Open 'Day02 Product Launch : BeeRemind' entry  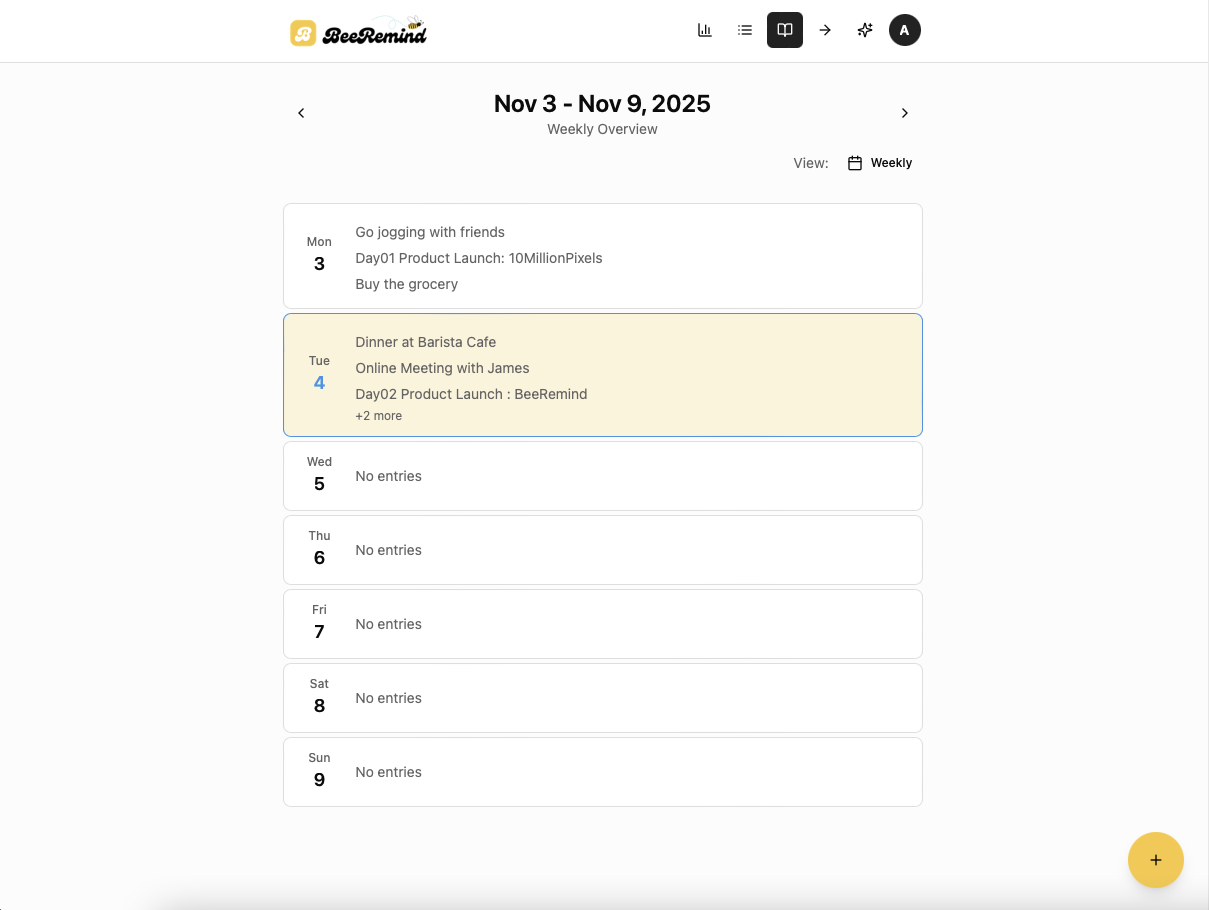[x=471, y=394]
